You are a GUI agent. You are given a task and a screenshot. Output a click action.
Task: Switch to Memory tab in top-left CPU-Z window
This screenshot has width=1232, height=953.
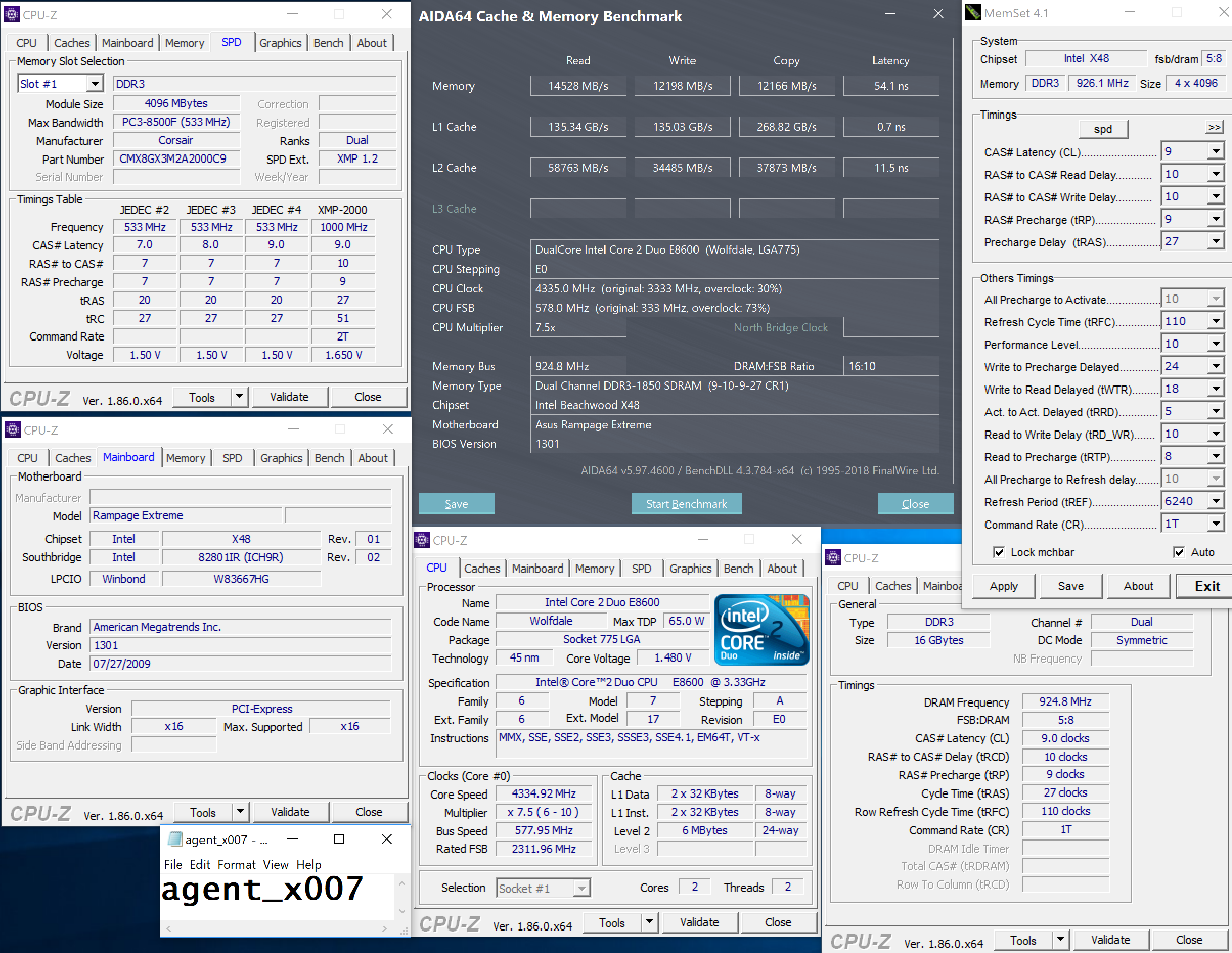185,43
